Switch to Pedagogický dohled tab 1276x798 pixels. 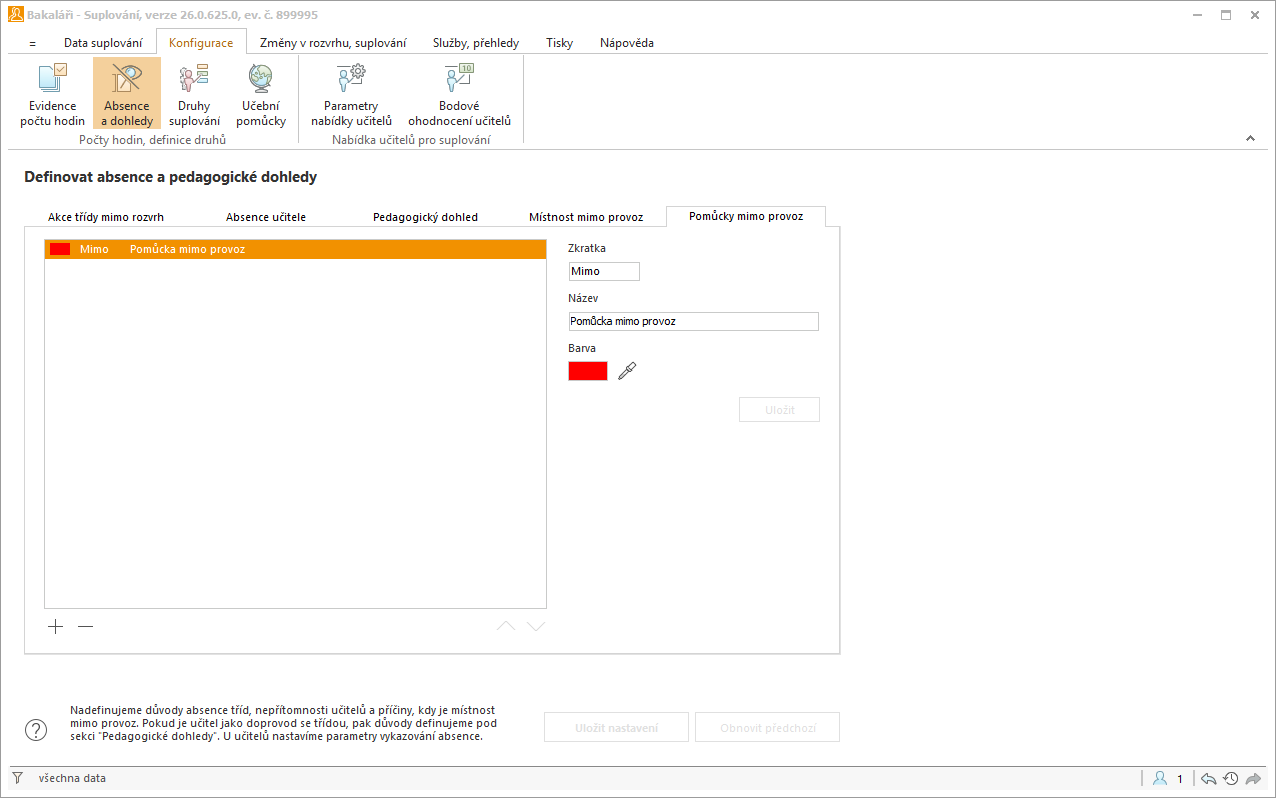coord(426,217)
